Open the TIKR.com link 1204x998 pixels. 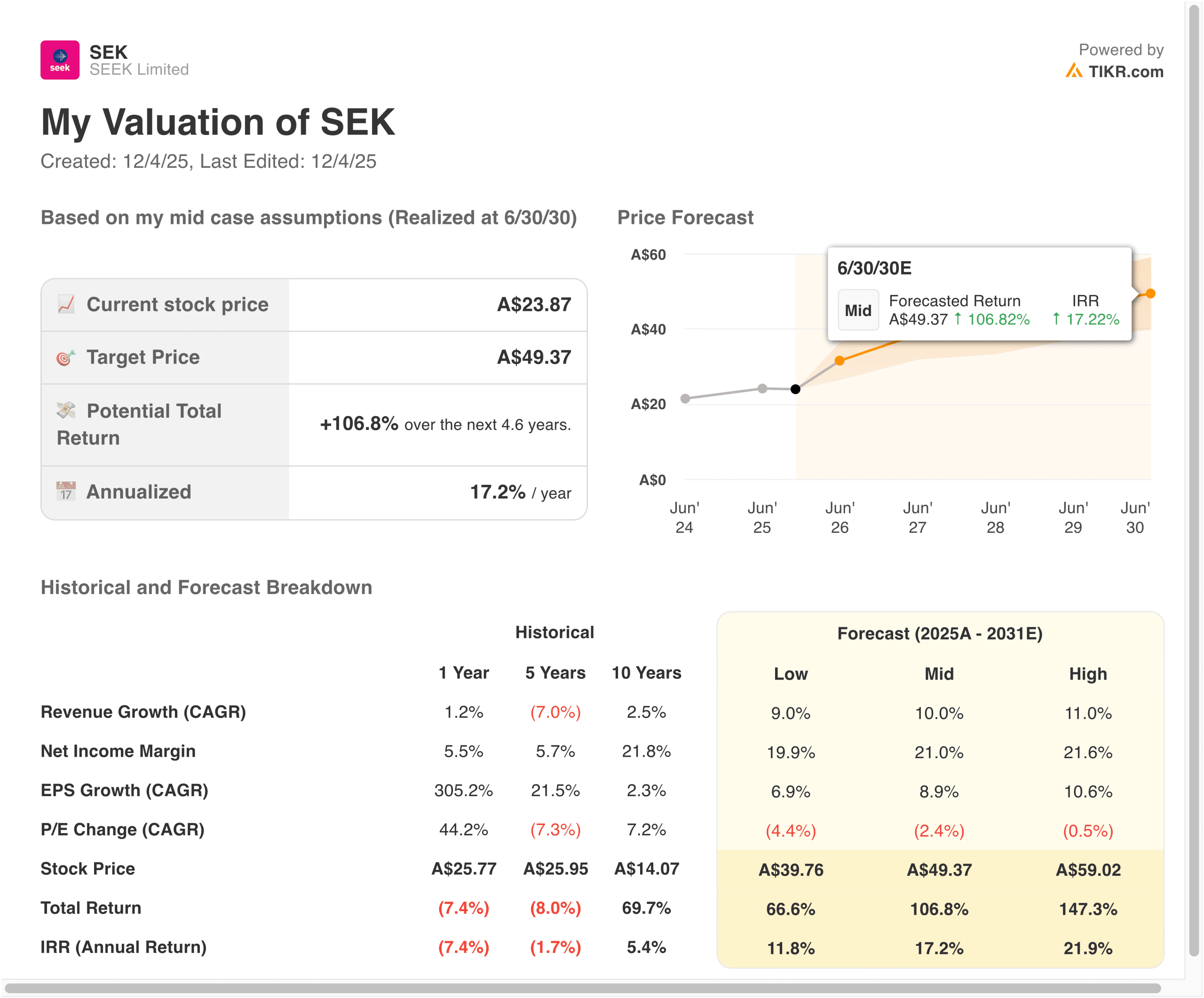pos(1126,71)
